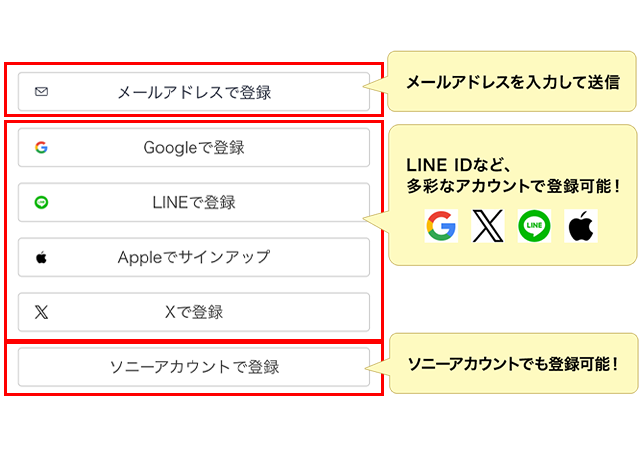Click ソニーアカウントで登録 label text

[x=194, y=367]
